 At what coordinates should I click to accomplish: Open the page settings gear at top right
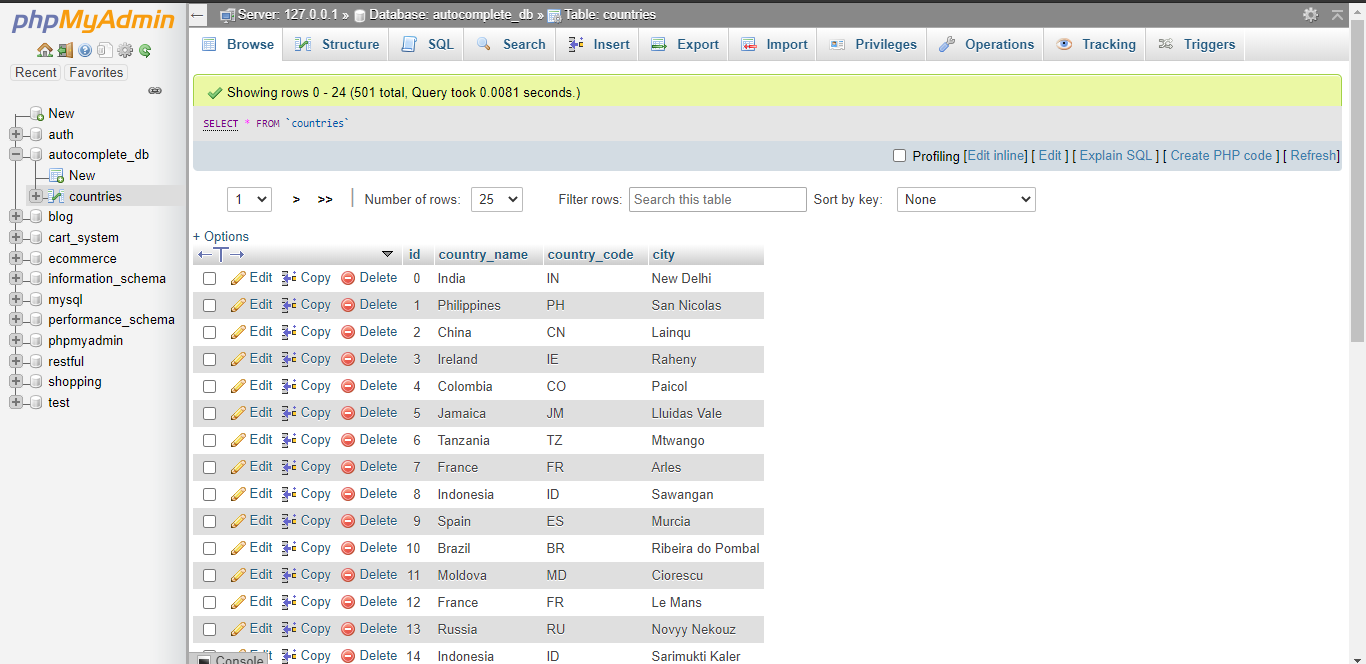(1312, 14)
